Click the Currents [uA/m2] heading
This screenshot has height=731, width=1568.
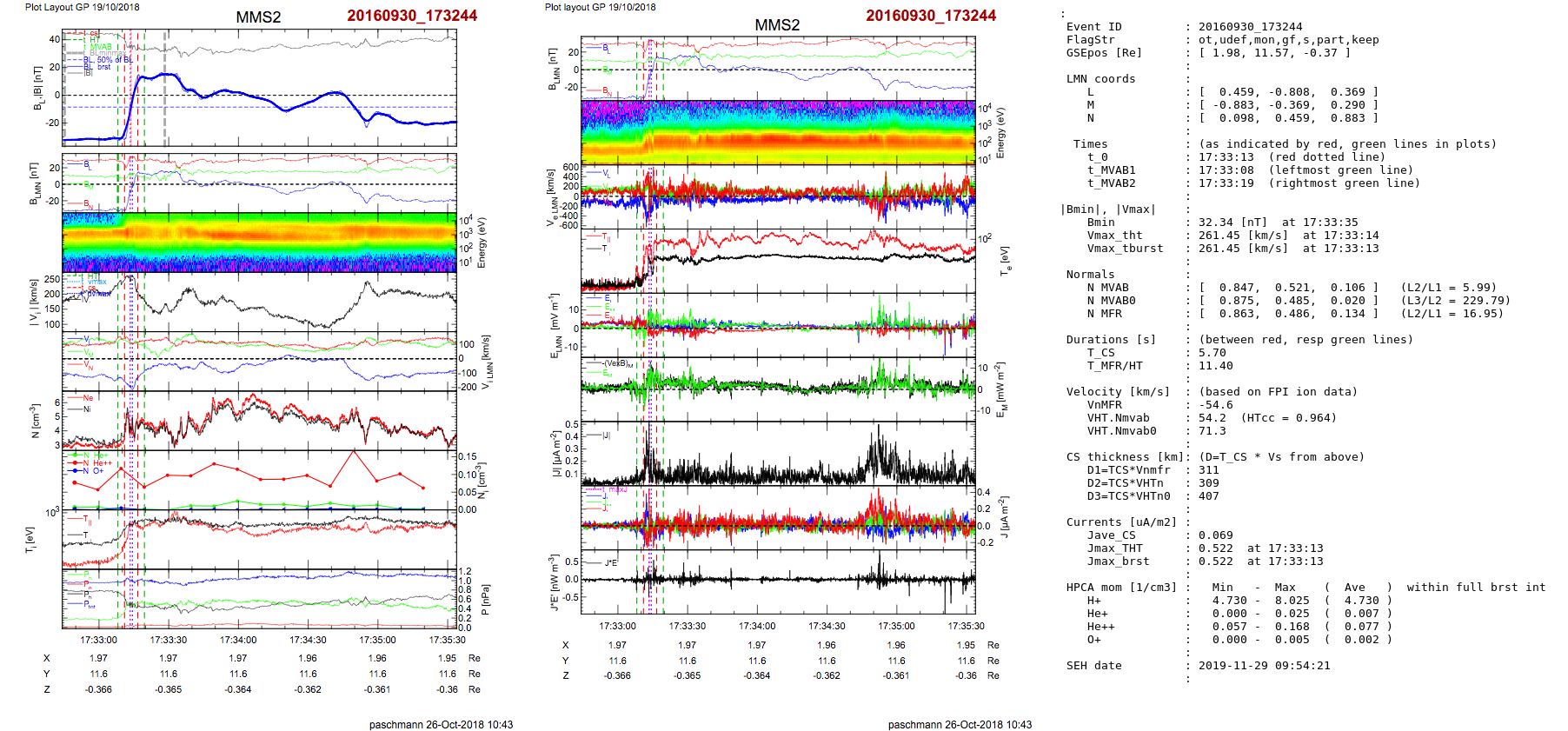(x=1121, y=522)
